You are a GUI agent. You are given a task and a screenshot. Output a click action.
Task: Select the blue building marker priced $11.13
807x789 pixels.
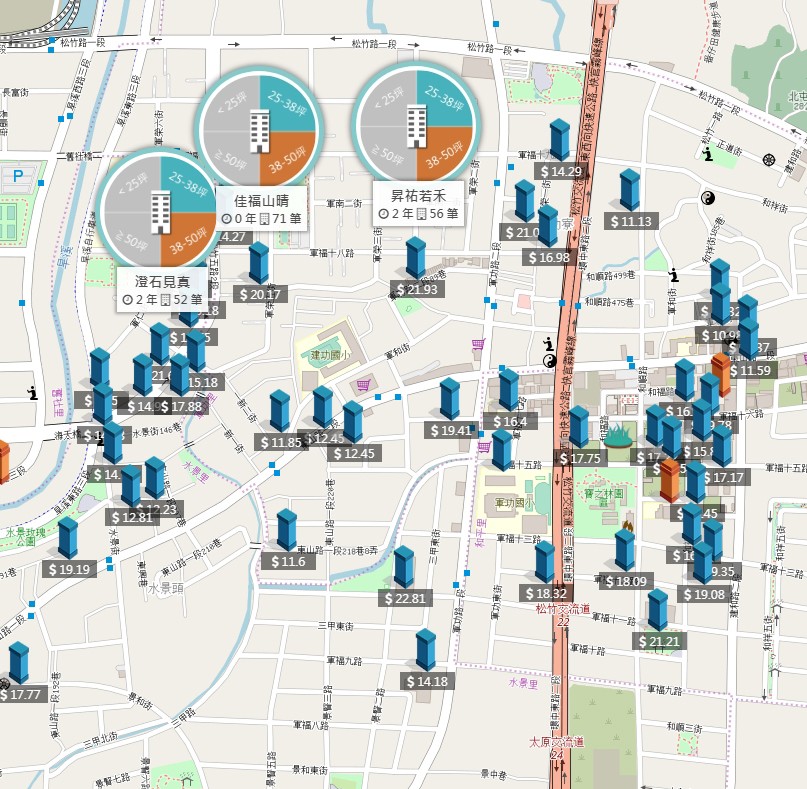click(629, 190)
